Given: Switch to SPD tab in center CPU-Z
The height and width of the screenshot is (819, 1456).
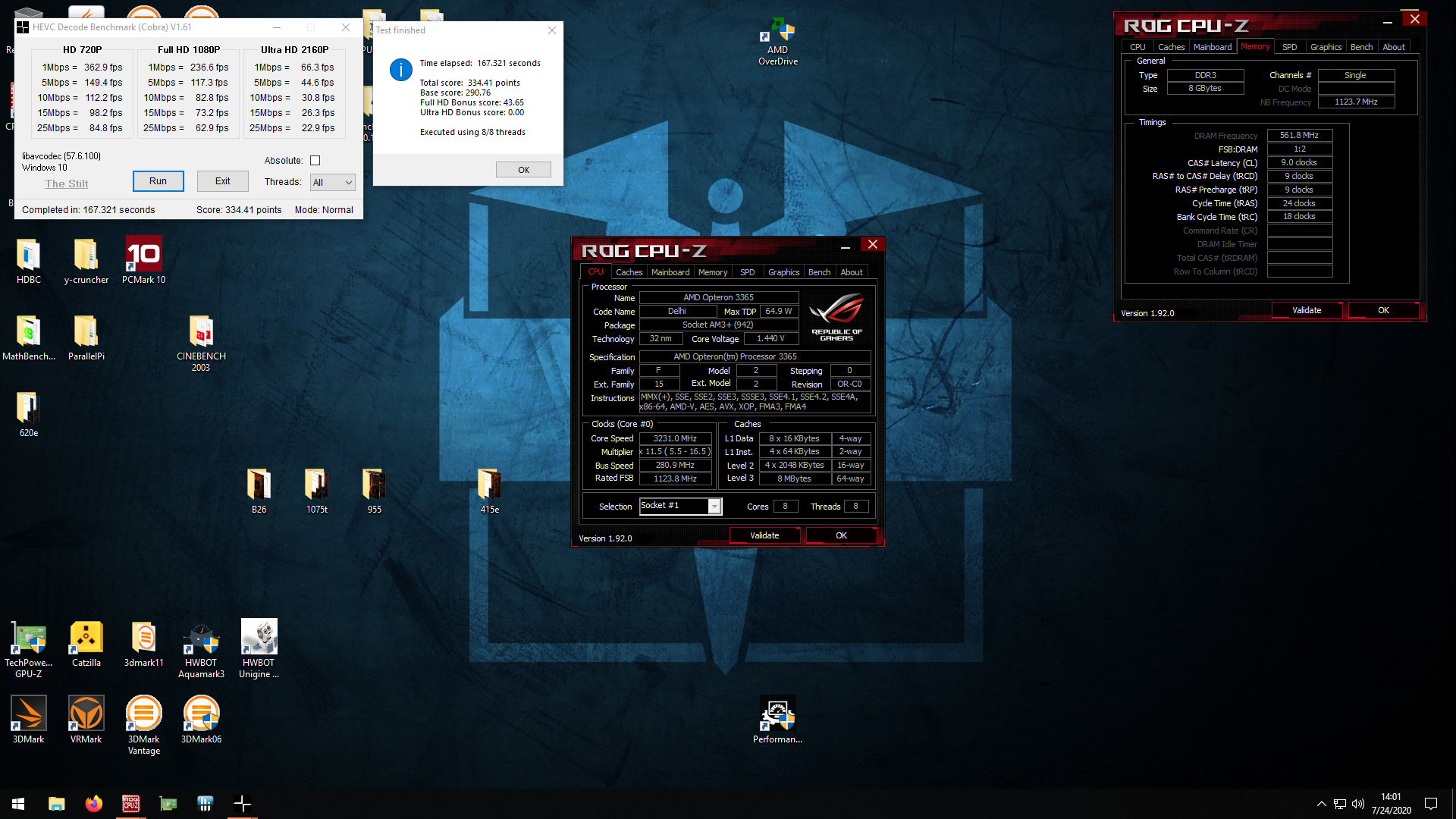Looking at the screenshot, I should click(x=748, y=272).
